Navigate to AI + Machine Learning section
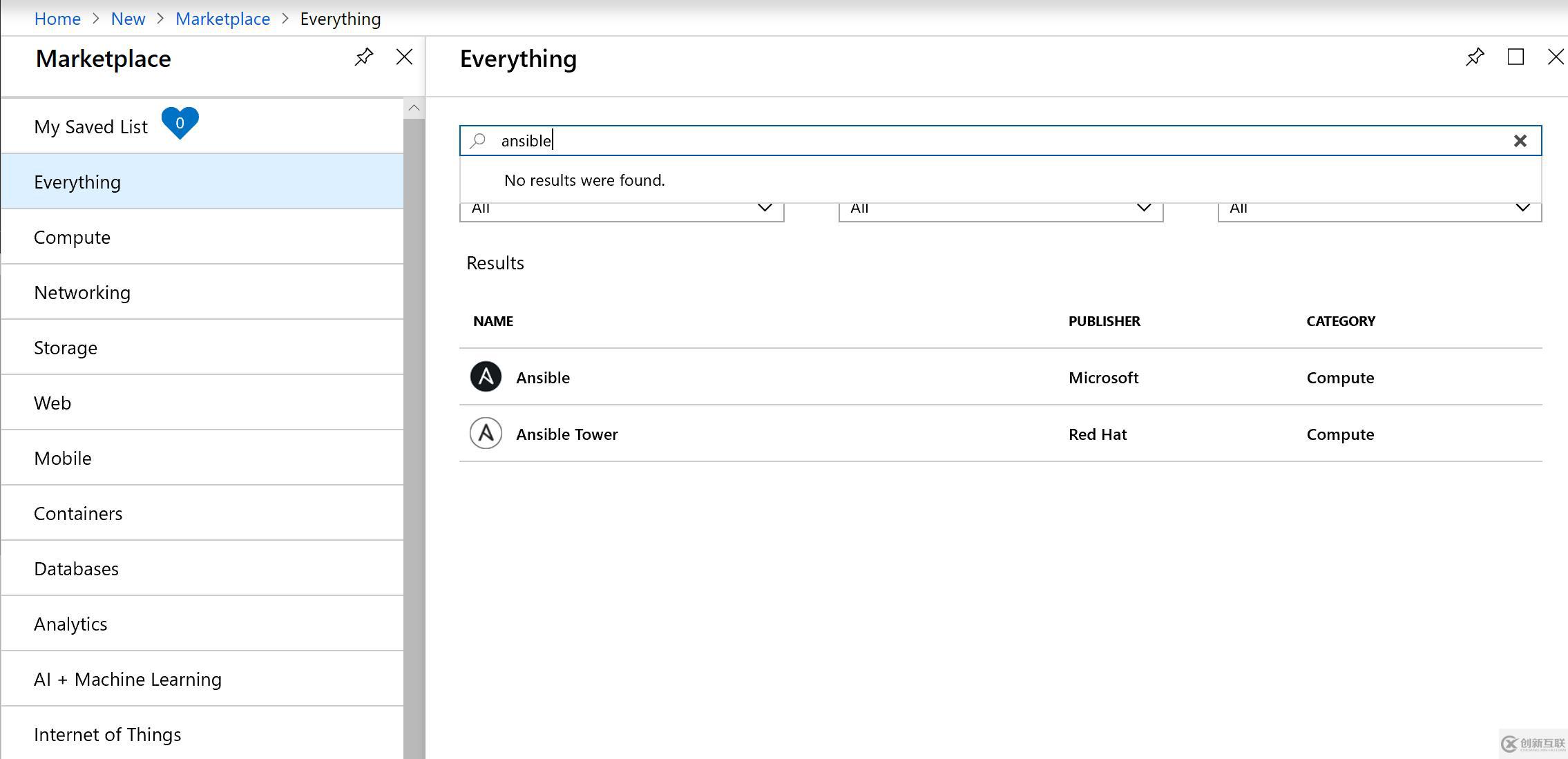Screen dimensions: 1568x759 [128, 678]
